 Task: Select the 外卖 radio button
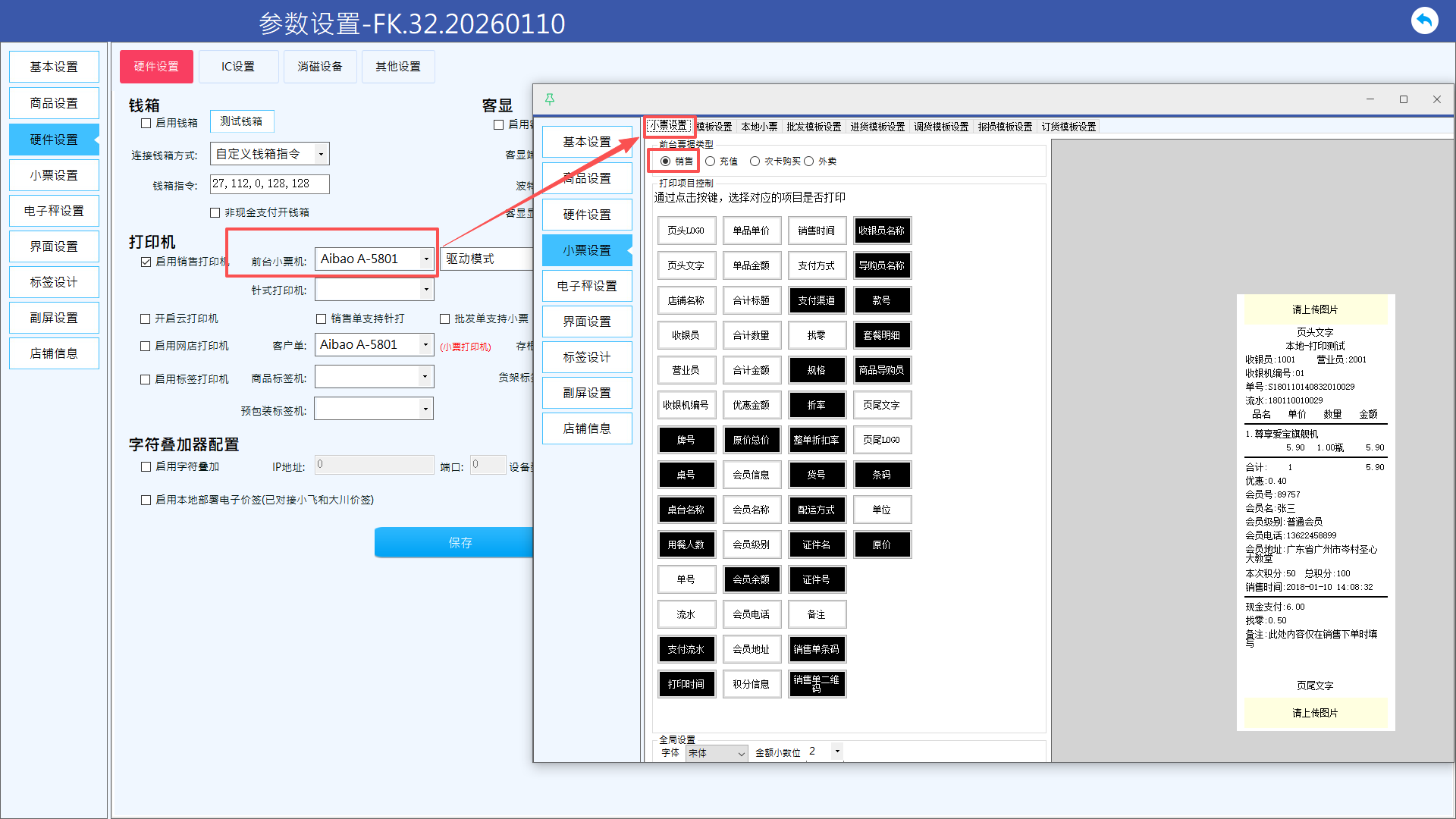[x=809, y=162]
